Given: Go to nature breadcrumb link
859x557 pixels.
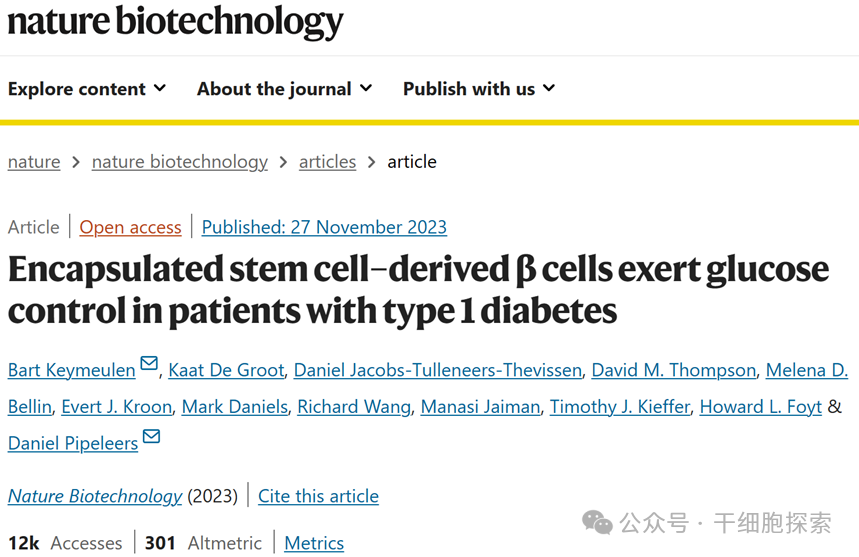Looking at the screenshot, I should [34, 162].
